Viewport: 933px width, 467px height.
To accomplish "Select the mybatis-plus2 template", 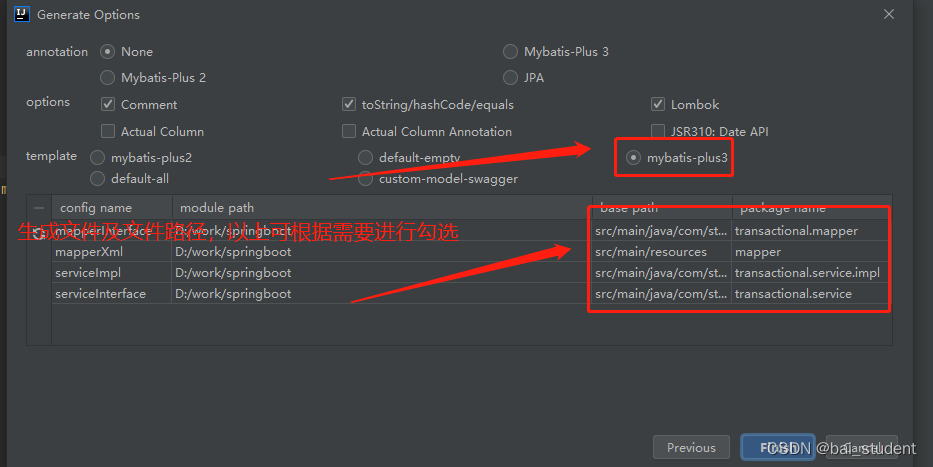I will pos(97,158).
